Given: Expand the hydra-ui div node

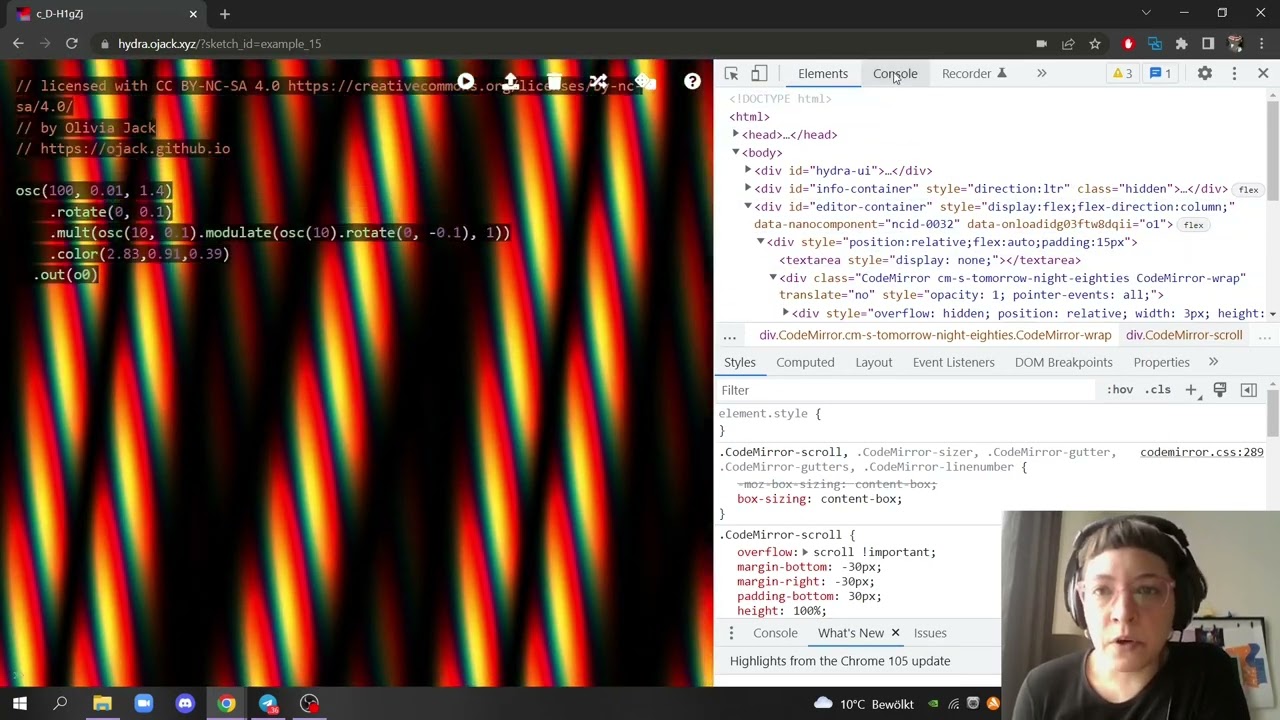Looking at the screenshot, I should (748, 170).
